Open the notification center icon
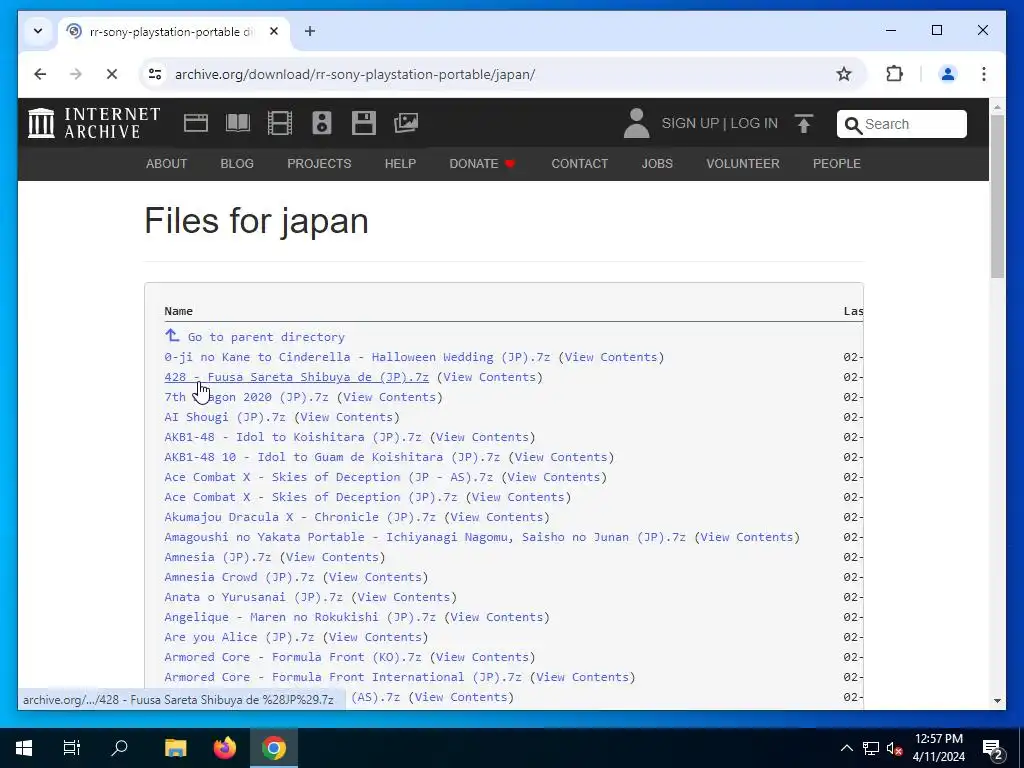The image size is (1024, 768). pyautogui.click(x=992, y=748)
